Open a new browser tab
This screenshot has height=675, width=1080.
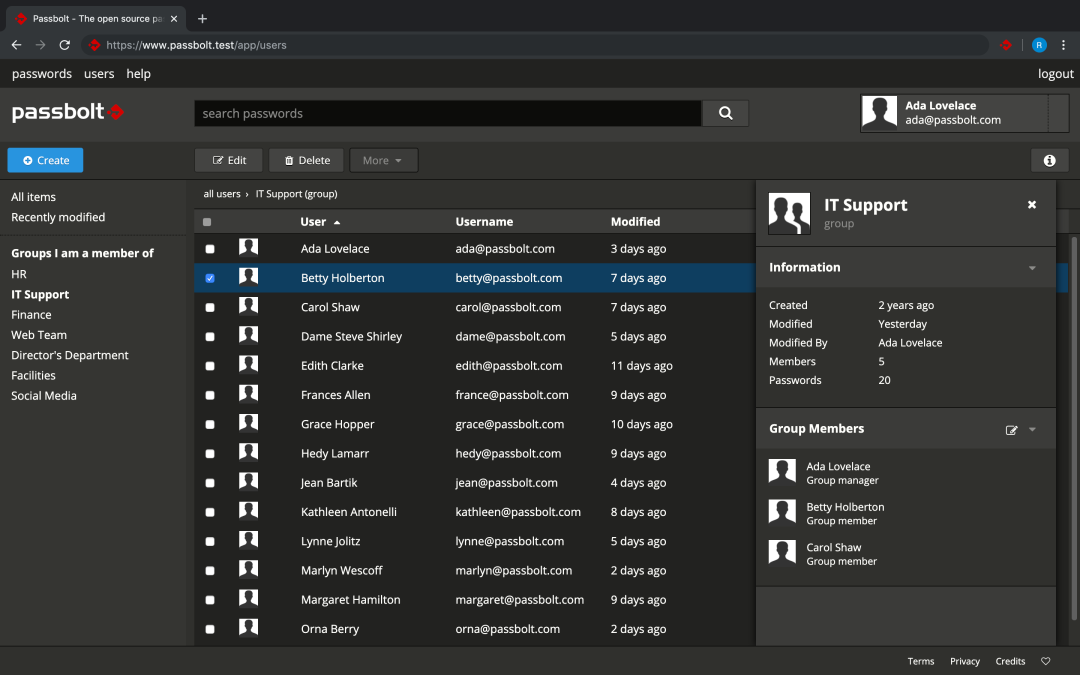coord(202,19)
